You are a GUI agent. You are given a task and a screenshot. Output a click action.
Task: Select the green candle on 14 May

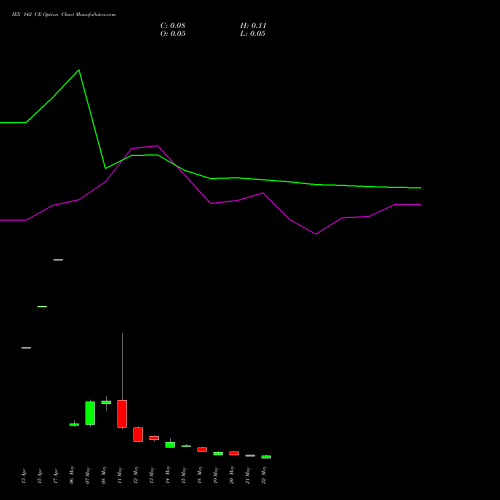pos(170,445)
